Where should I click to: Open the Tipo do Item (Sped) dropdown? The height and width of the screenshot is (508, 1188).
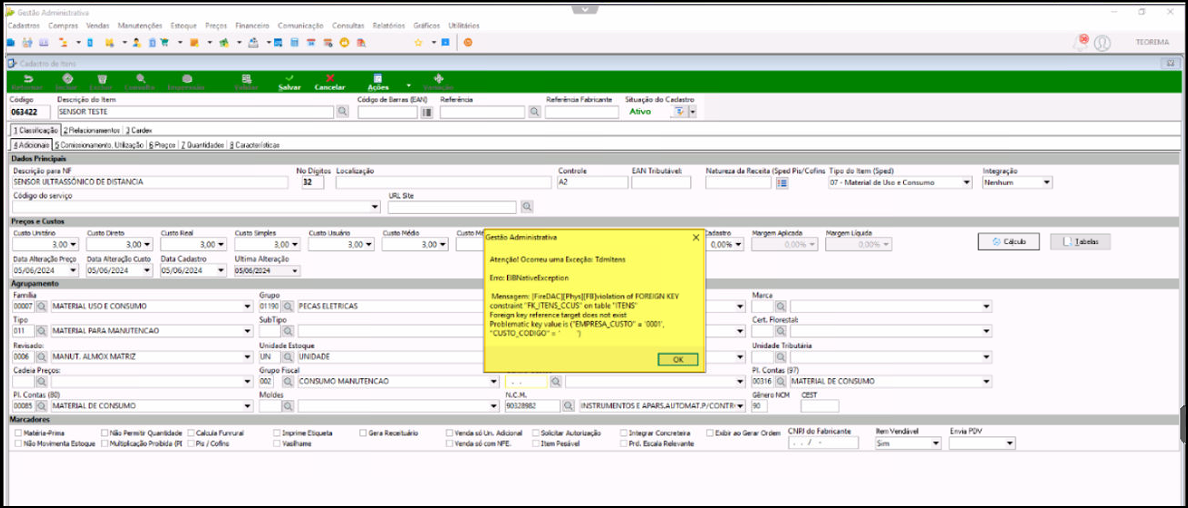[966, 182]
